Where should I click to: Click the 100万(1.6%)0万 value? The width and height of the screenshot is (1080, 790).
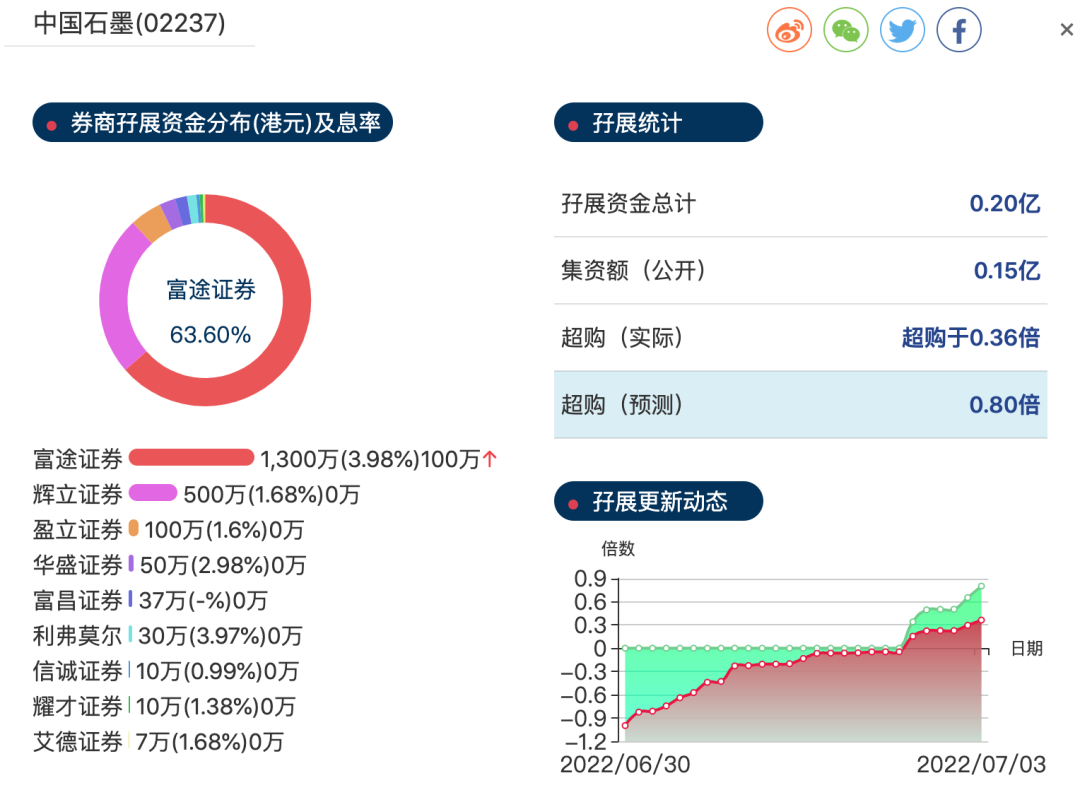click(224, 530)
